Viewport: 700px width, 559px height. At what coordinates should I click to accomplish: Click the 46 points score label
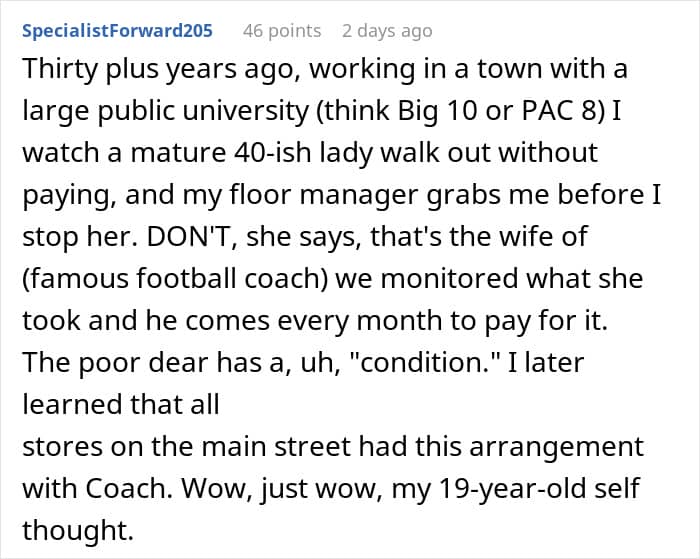click(x=282, y=30)
